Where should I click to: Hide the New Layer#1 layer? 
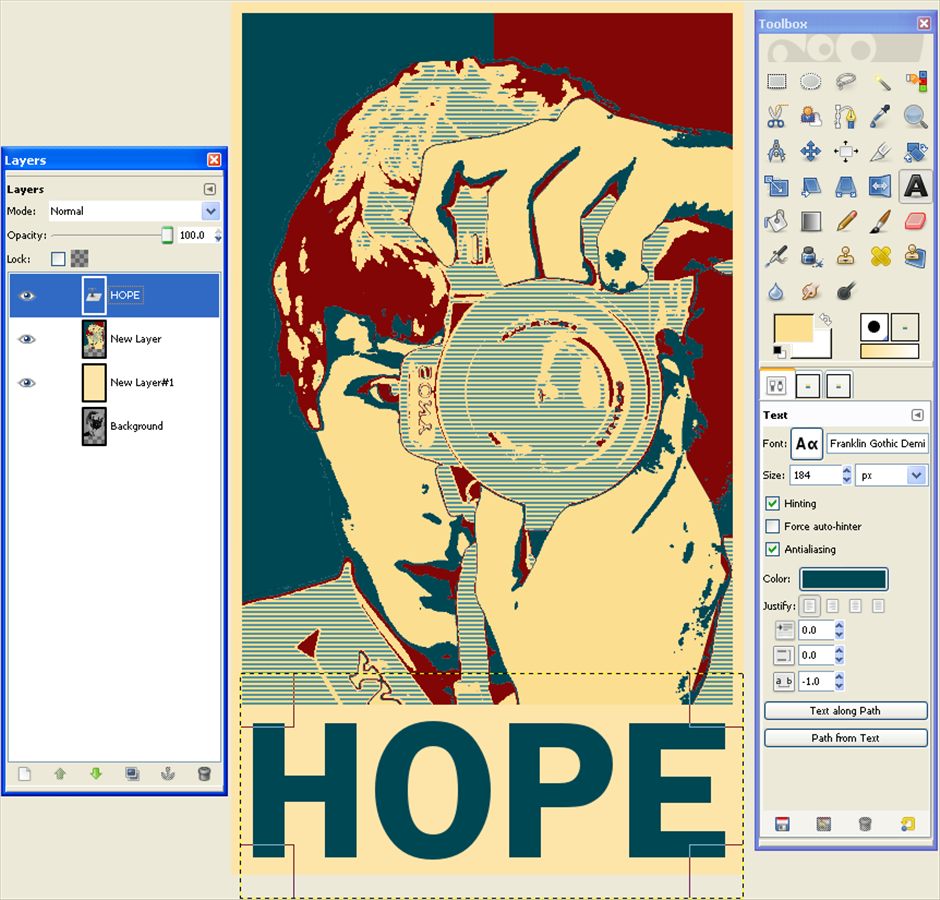click(26, 383)
